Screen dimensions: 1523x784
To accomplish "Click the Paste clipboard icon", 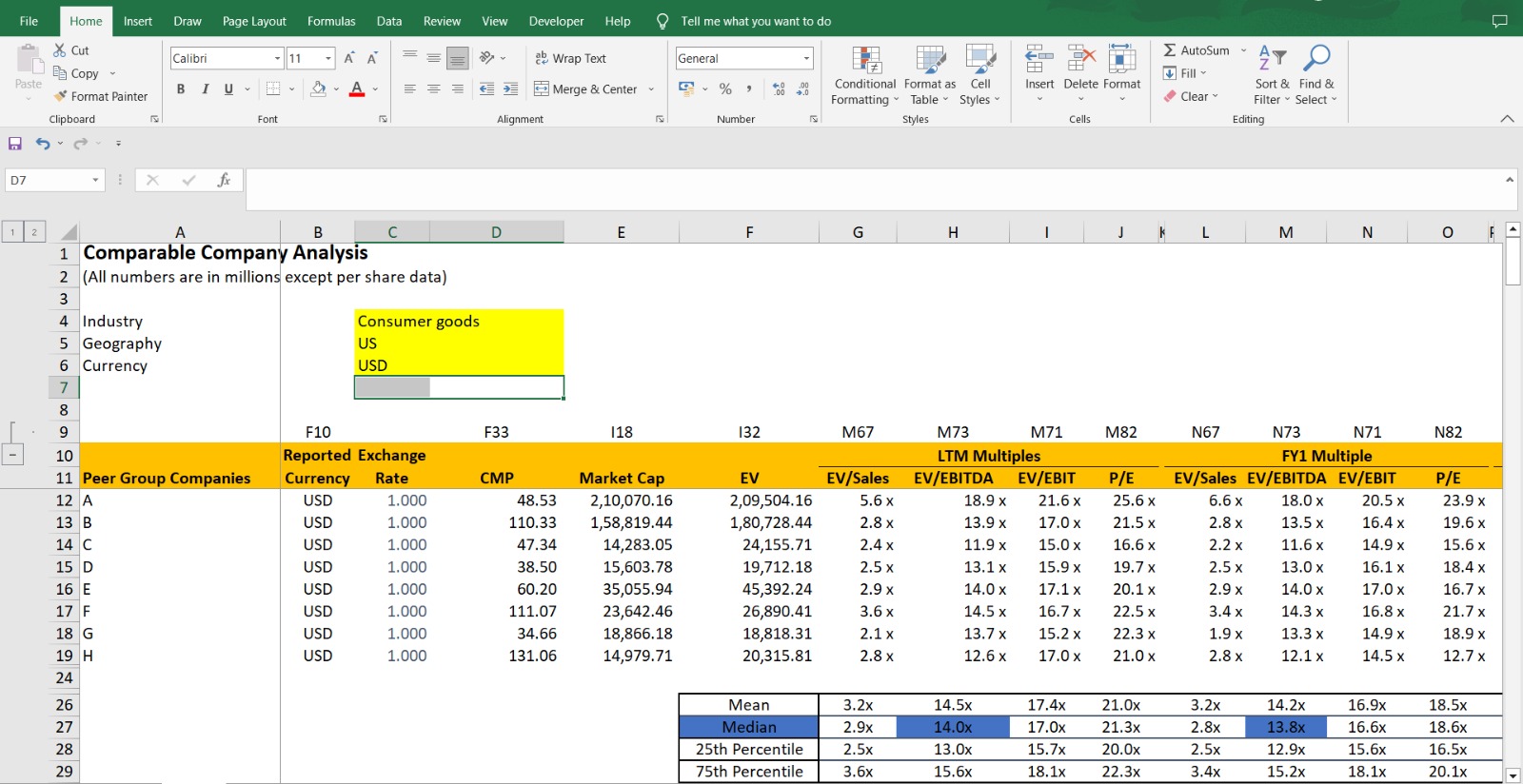I will click(x=30, y=59).
